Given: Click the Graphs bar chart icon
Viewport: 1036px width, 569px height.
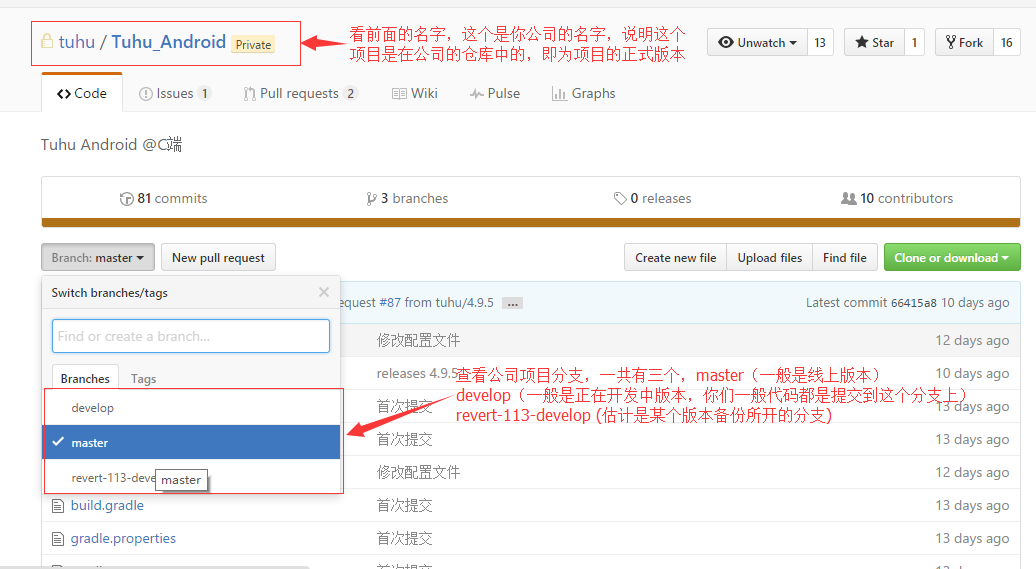Looking at the screenshot, I should pyautogui.click(x=559, y=94).
